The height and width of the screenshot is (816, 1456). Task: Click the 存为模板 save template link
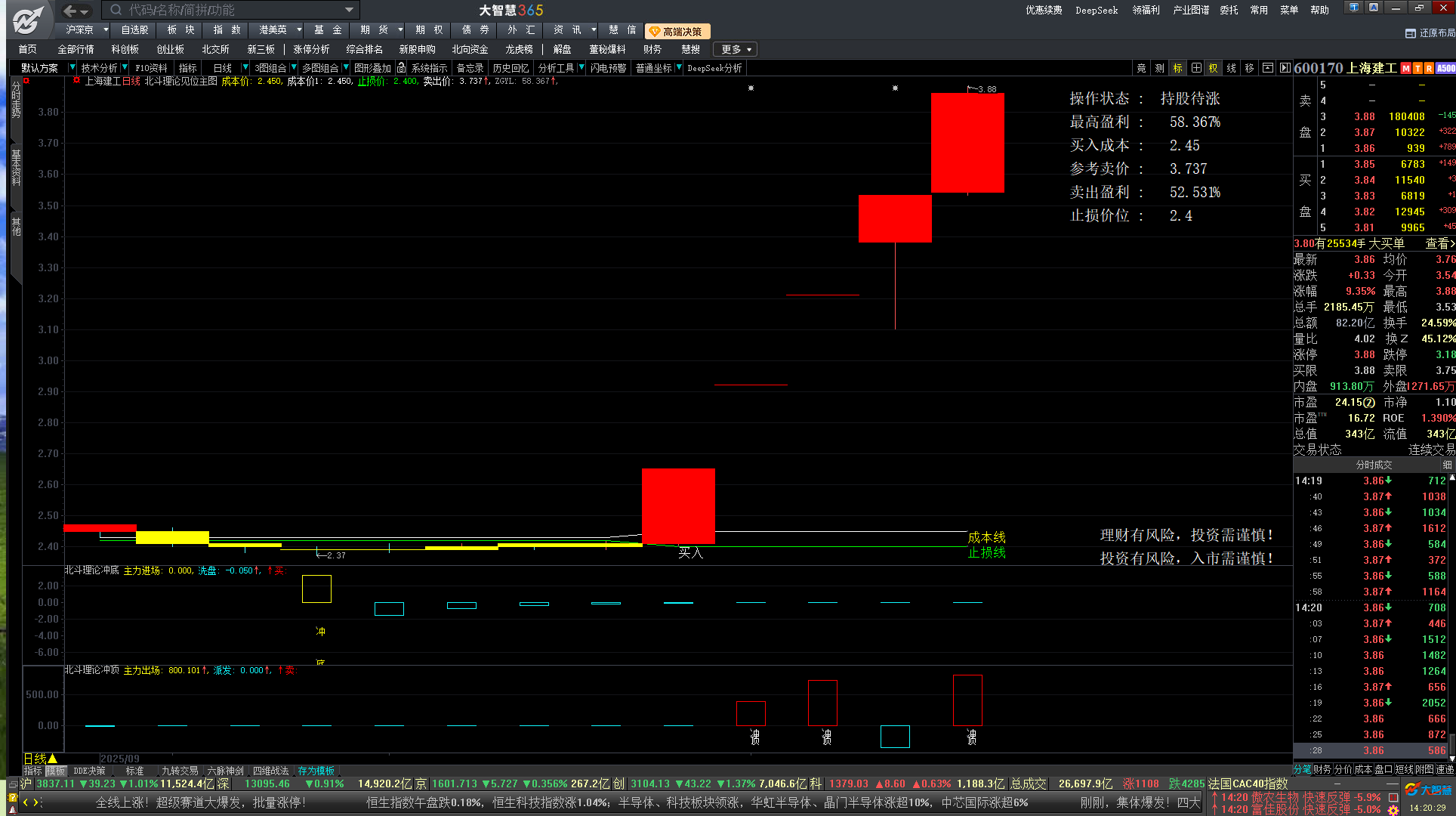coord(316,771)
